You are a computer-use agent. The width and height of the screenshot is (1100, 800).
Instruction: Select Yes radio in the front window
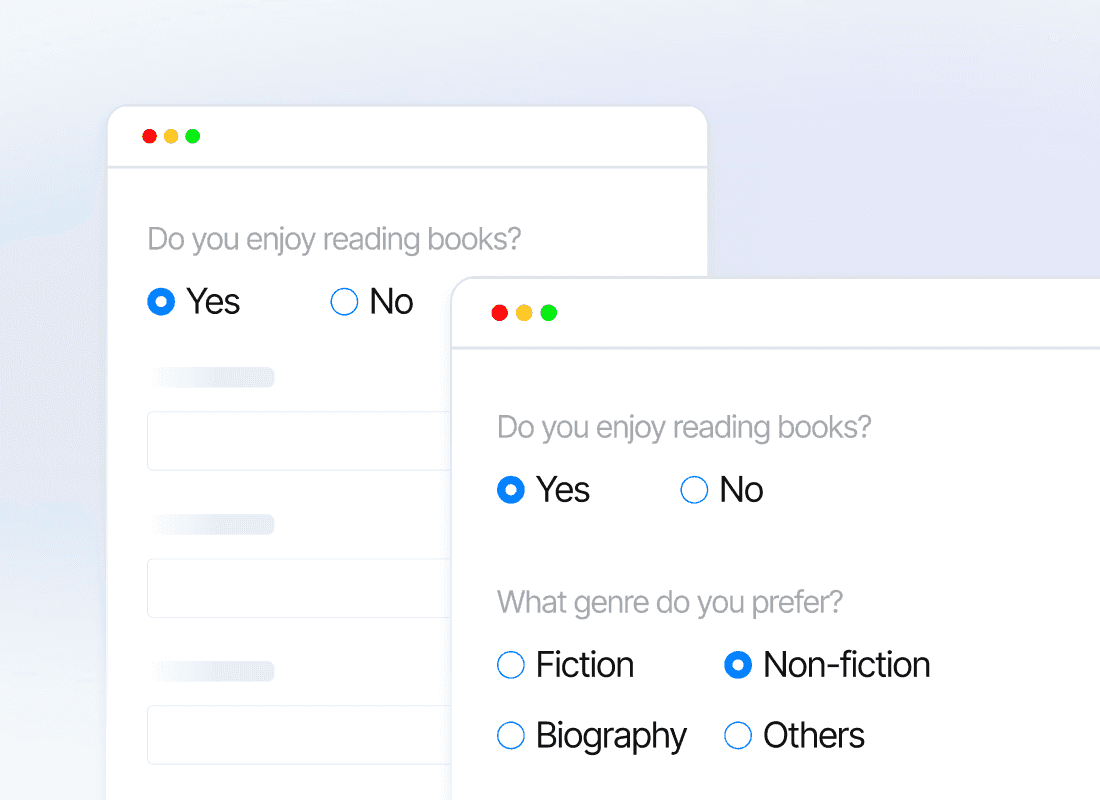coord(511,490)
